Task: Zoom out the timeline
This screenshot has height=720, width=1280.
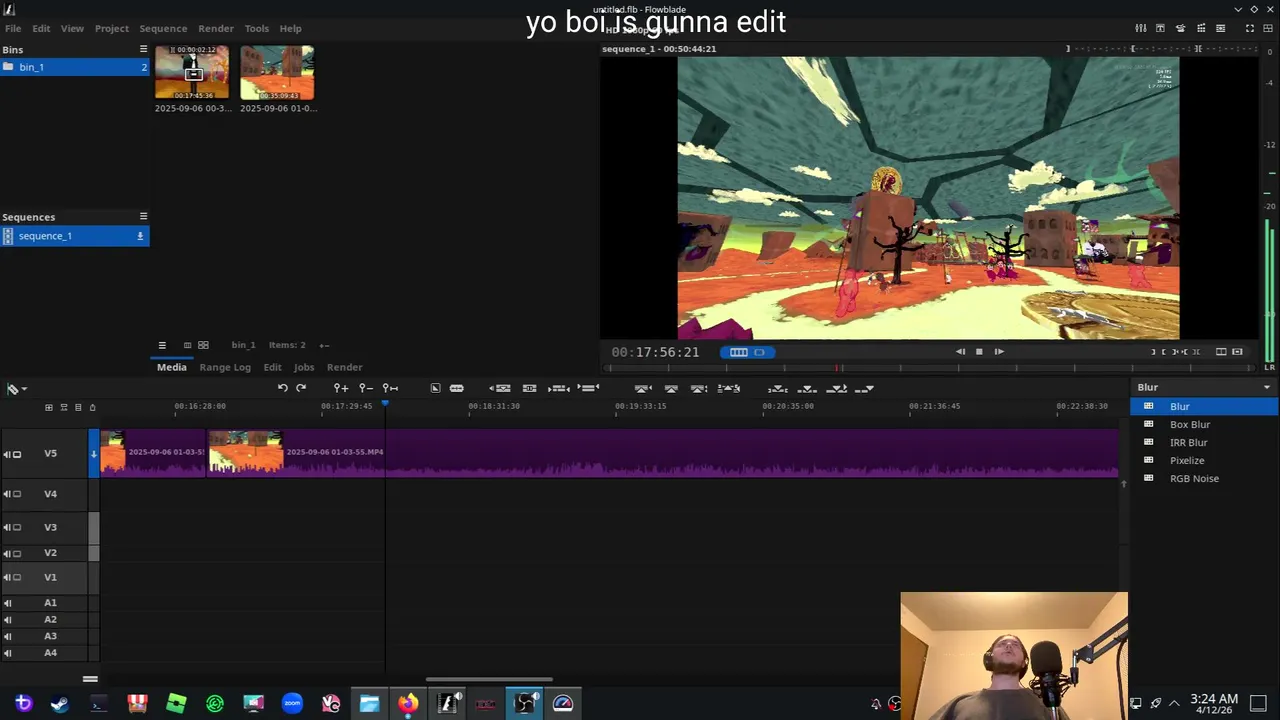Action: (x=366, y=388)
